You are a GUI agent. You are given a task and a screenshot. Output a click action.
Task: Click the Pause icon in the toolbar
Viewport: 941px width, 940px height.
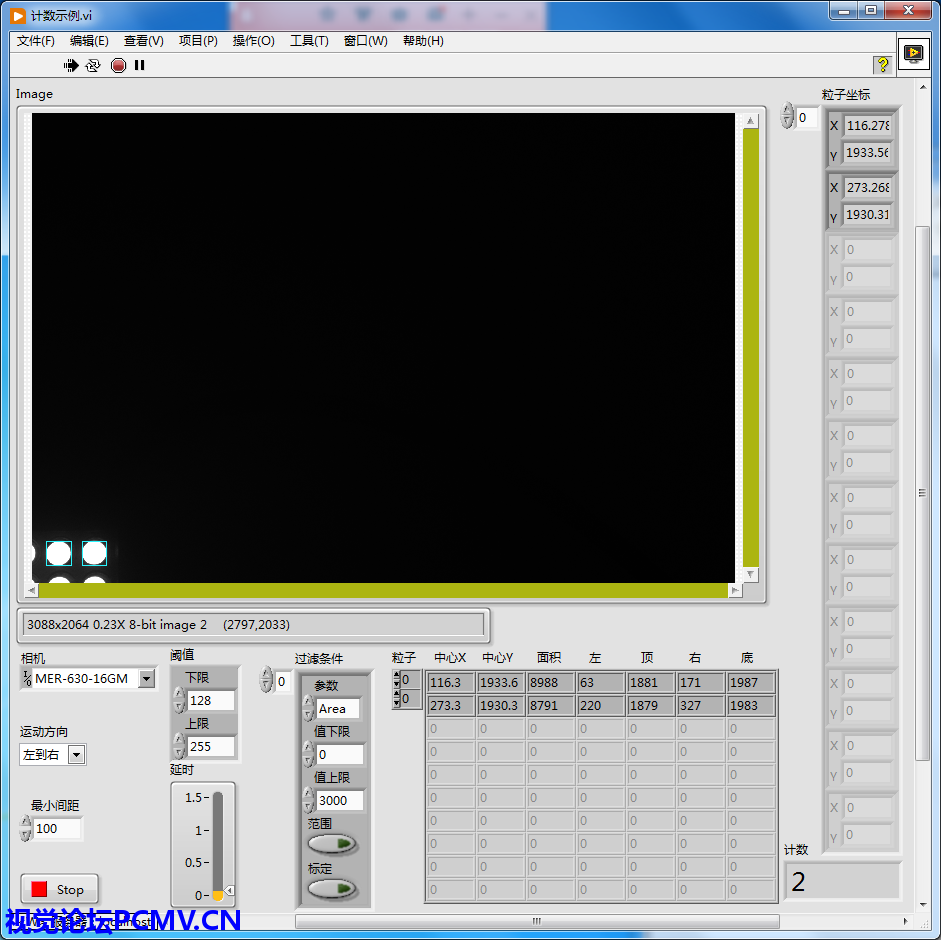140,65
